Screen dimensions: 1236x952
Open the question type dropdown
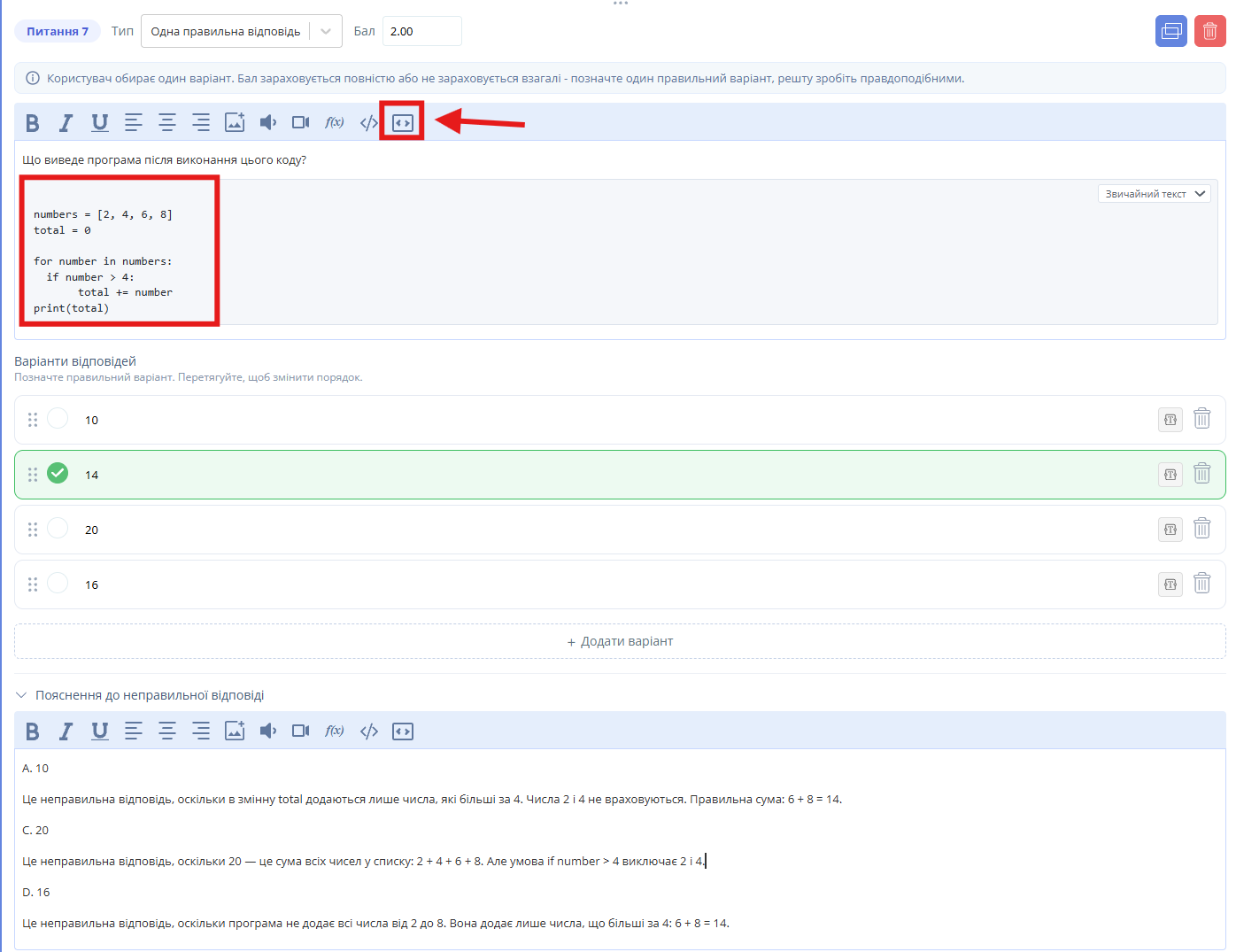click(x=241, y=31)
